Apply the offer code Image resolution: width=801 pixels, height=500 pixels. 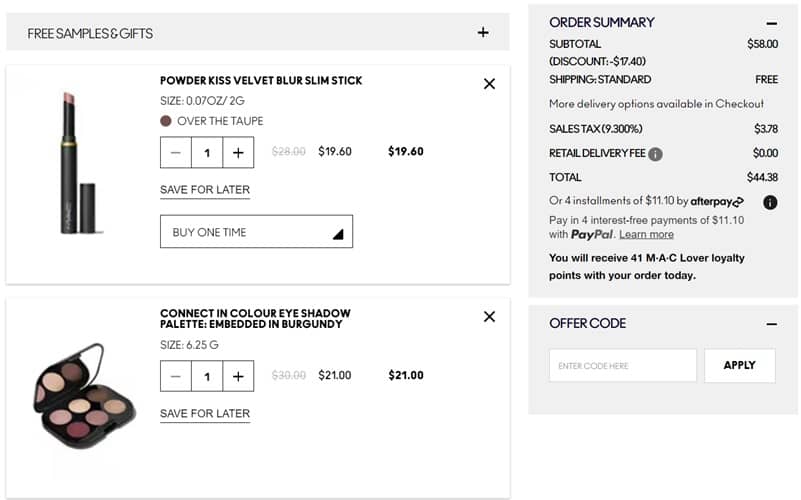[739, 365]
